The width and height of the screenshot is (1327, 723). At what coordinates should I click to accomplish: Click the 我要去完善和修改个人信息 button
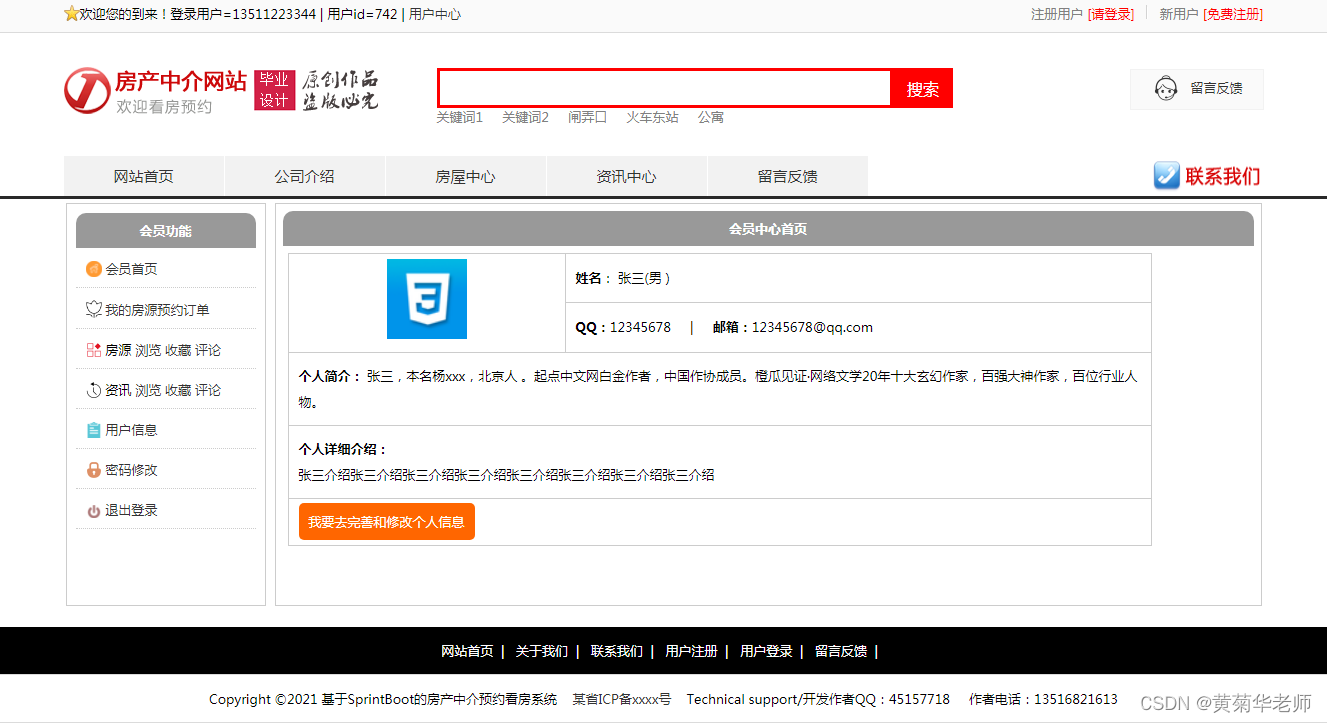[387, 521]
